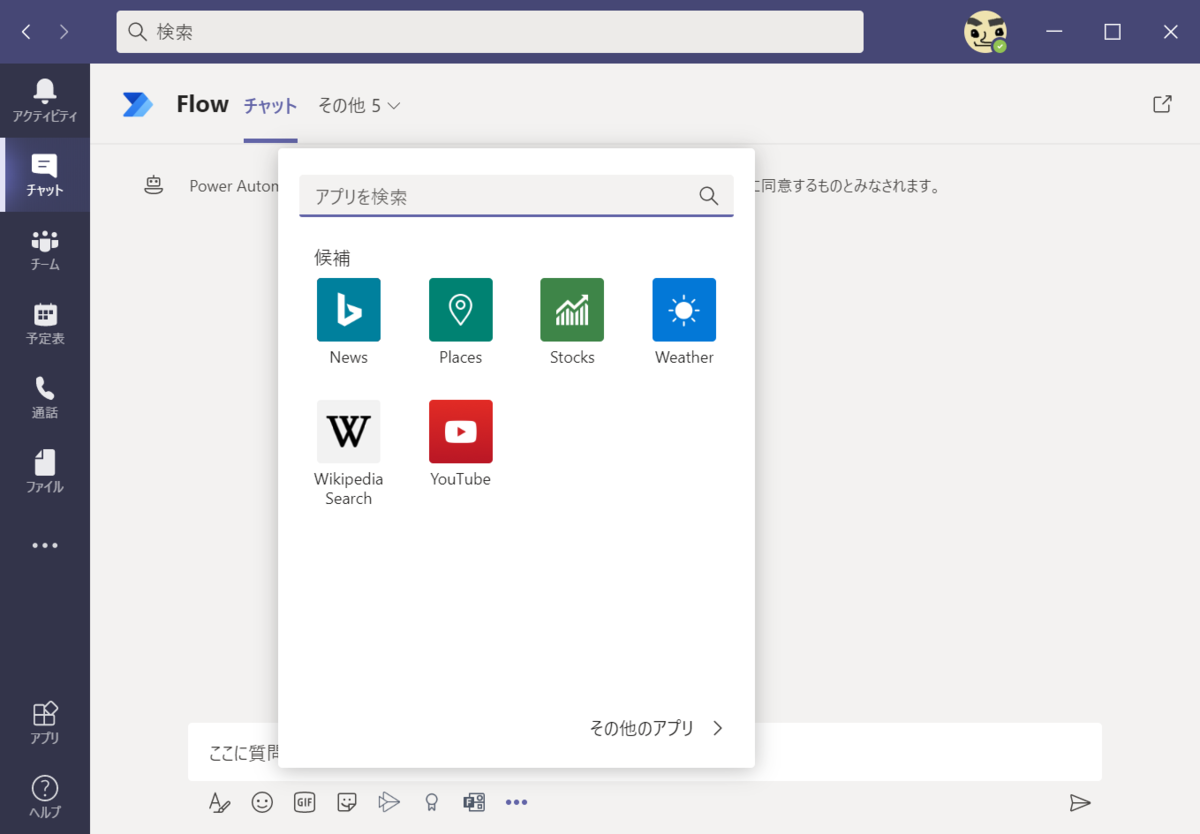Click the message compose box
The width and height of the screenshot is (1200, 834).
645,752
